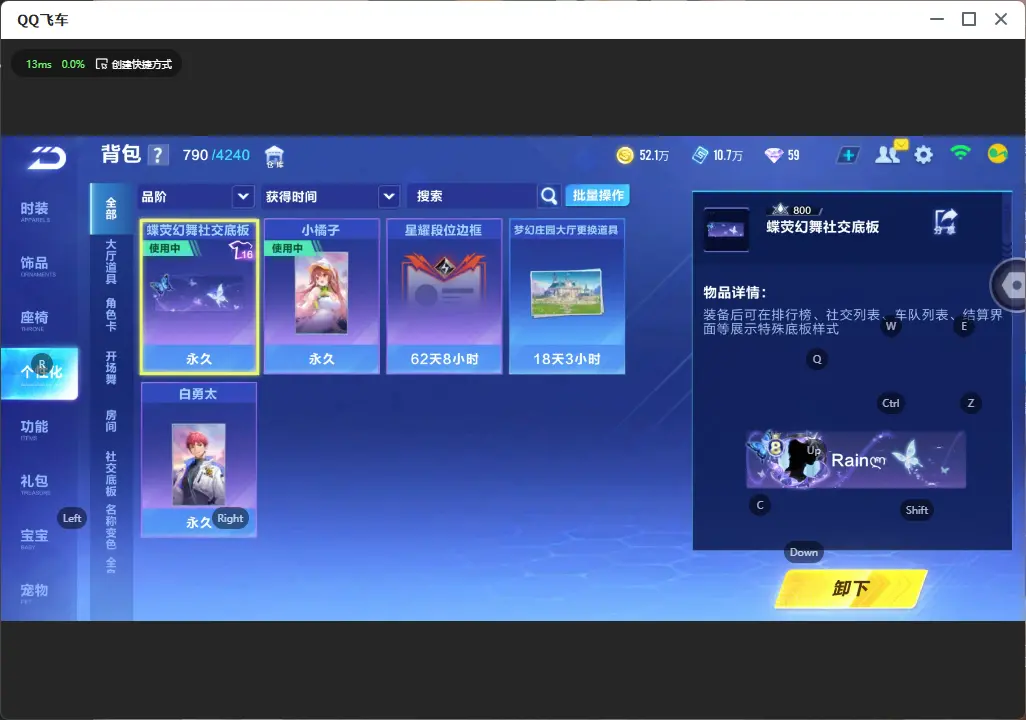Select the 白勇太 character card

(x=199, y=460)
